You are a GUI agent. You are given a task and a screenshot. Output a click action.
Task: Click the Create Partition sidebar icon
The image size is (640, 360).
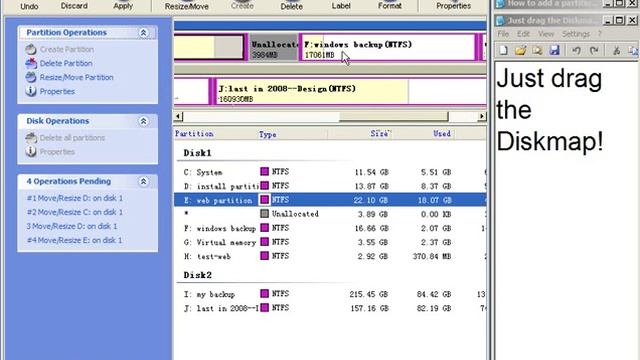31,49
